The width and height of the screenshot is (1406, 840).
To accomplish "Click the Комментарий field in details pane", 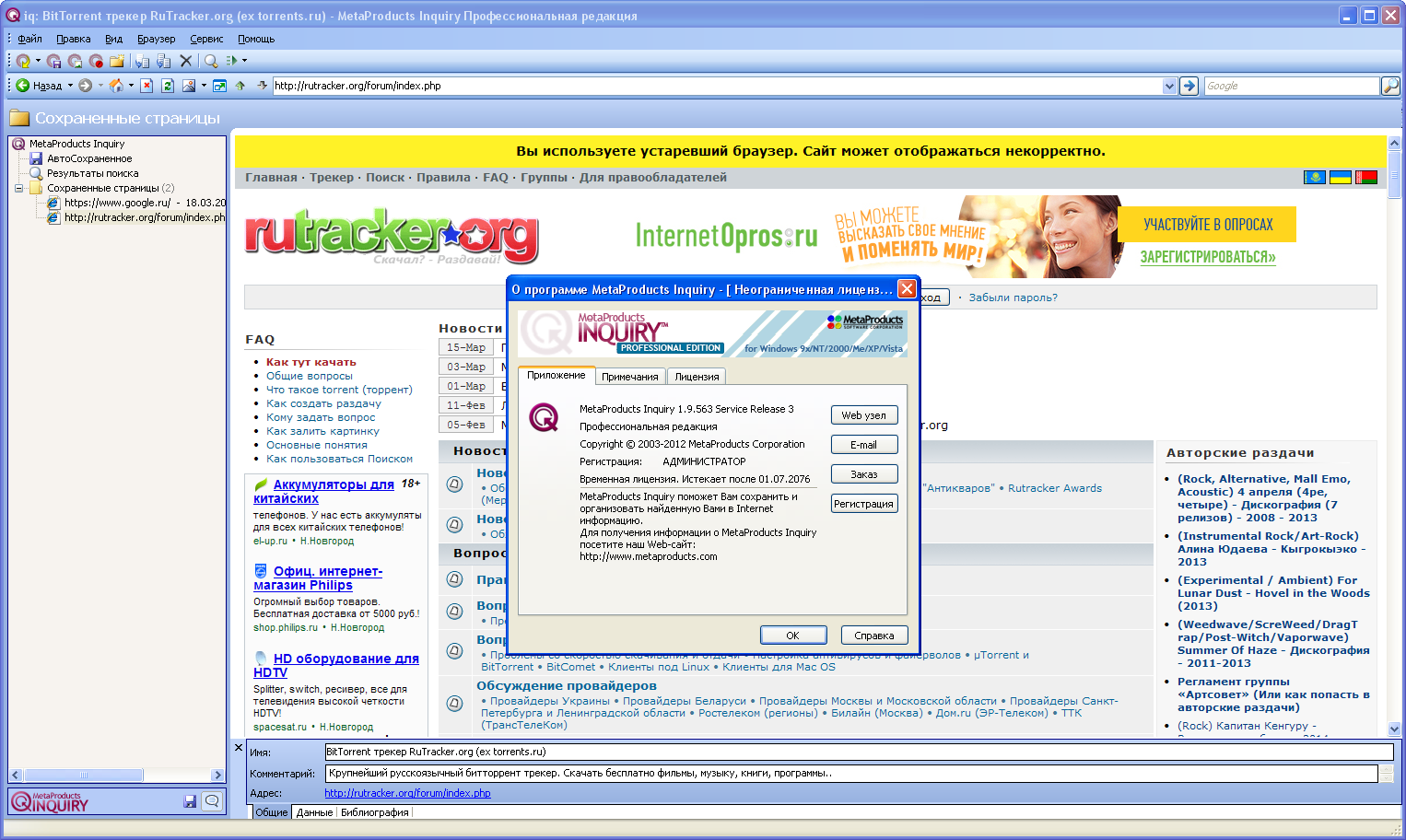I will tap(851, 774).
